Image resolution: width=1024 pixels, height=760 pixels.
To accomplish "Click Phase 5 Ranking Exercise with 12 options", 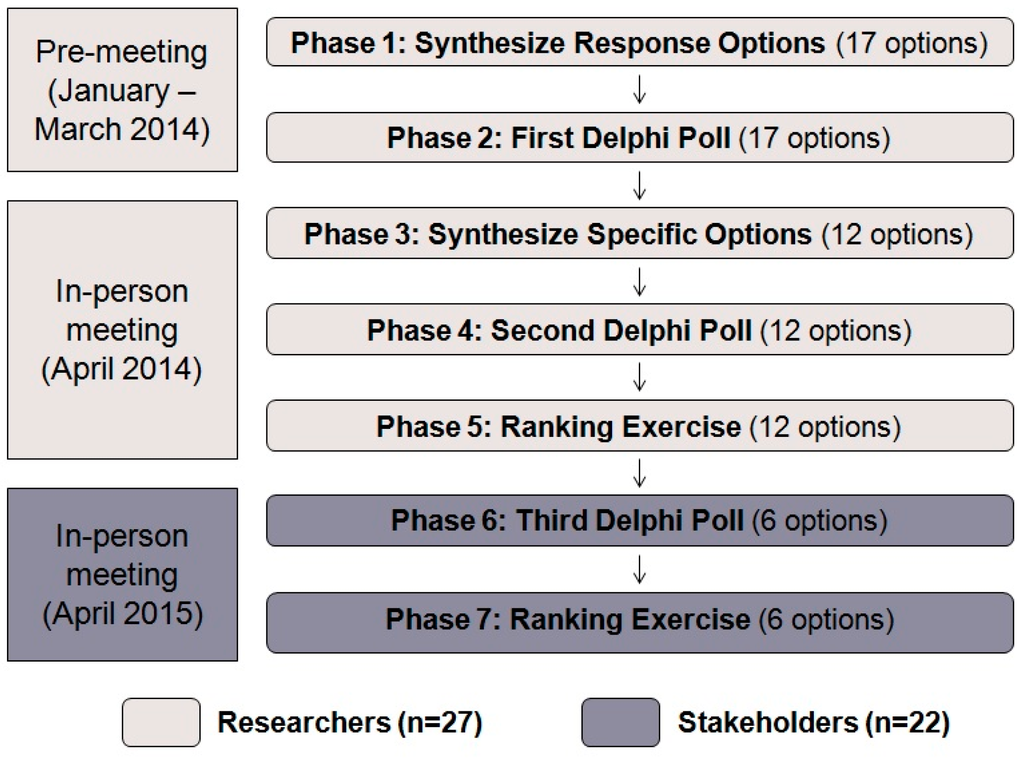I will (640, 426).
